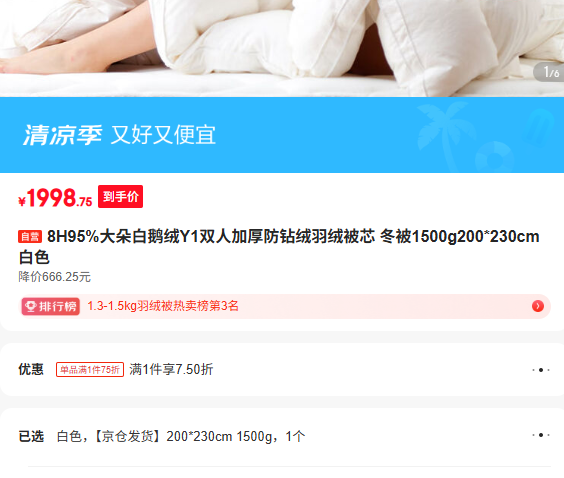Click 满1件享7.50折 discount text

coord(171,369)
